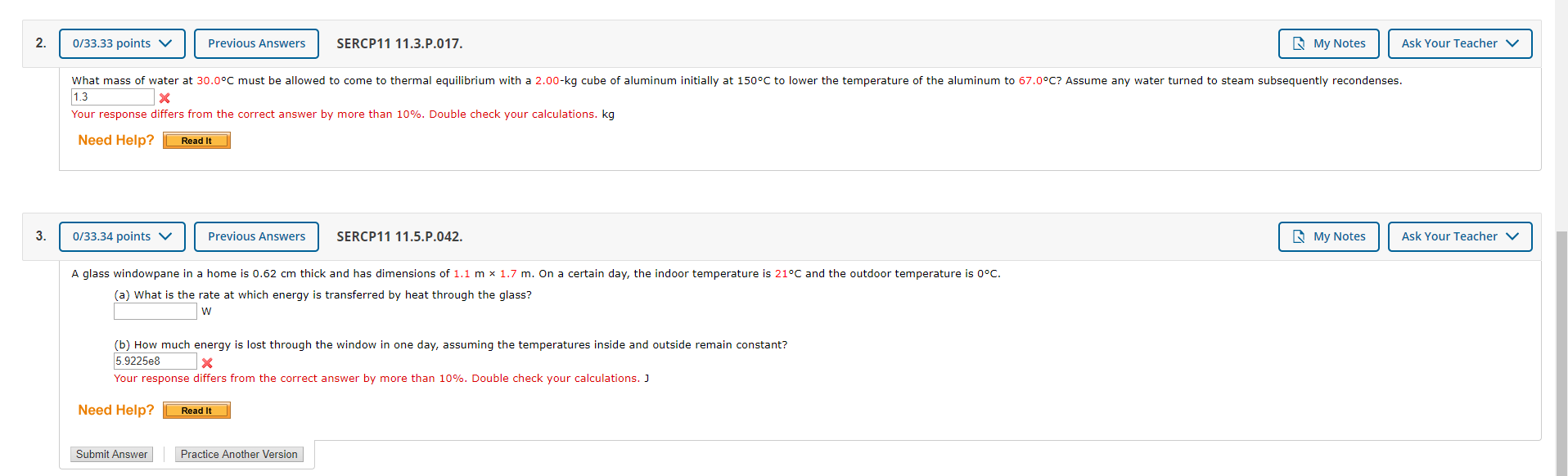View Previous Answers for question 3

click(256, 236)
